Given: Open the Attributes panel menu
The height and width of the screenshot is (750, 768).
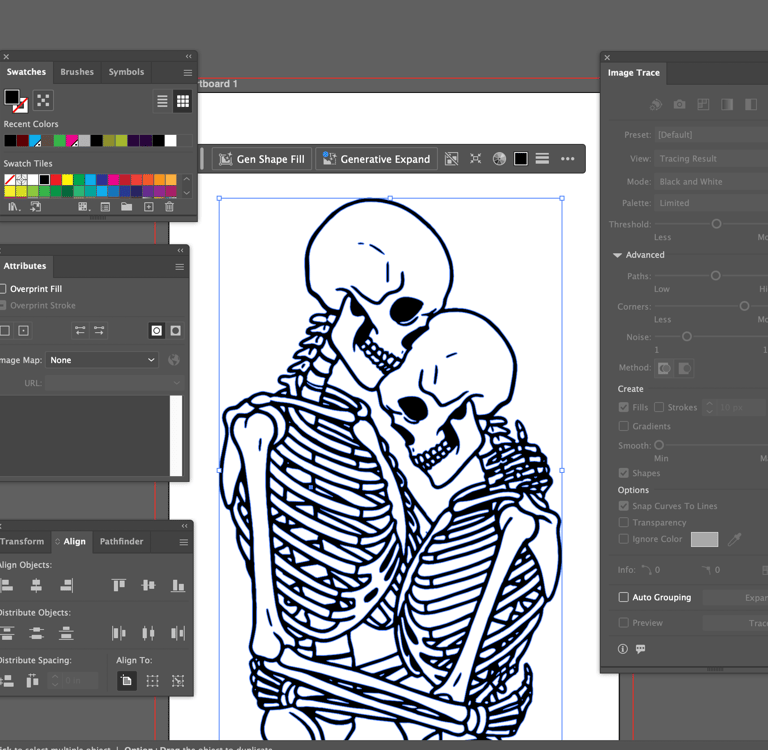Looking at the screenshot, I should pyautogui.click(x=180, y=267).
